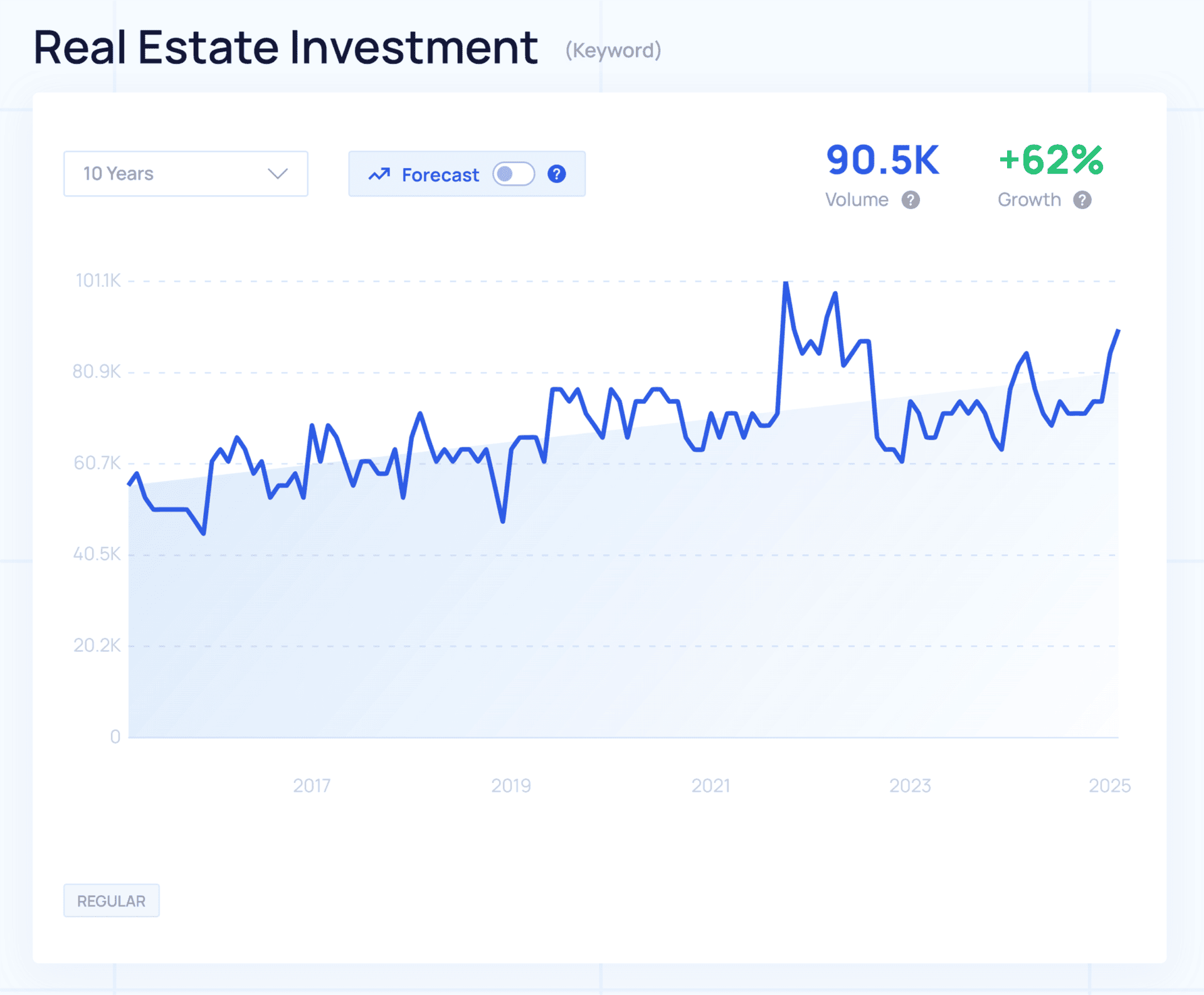Click the 101.1K y-axis label

[x=98, y=280]
